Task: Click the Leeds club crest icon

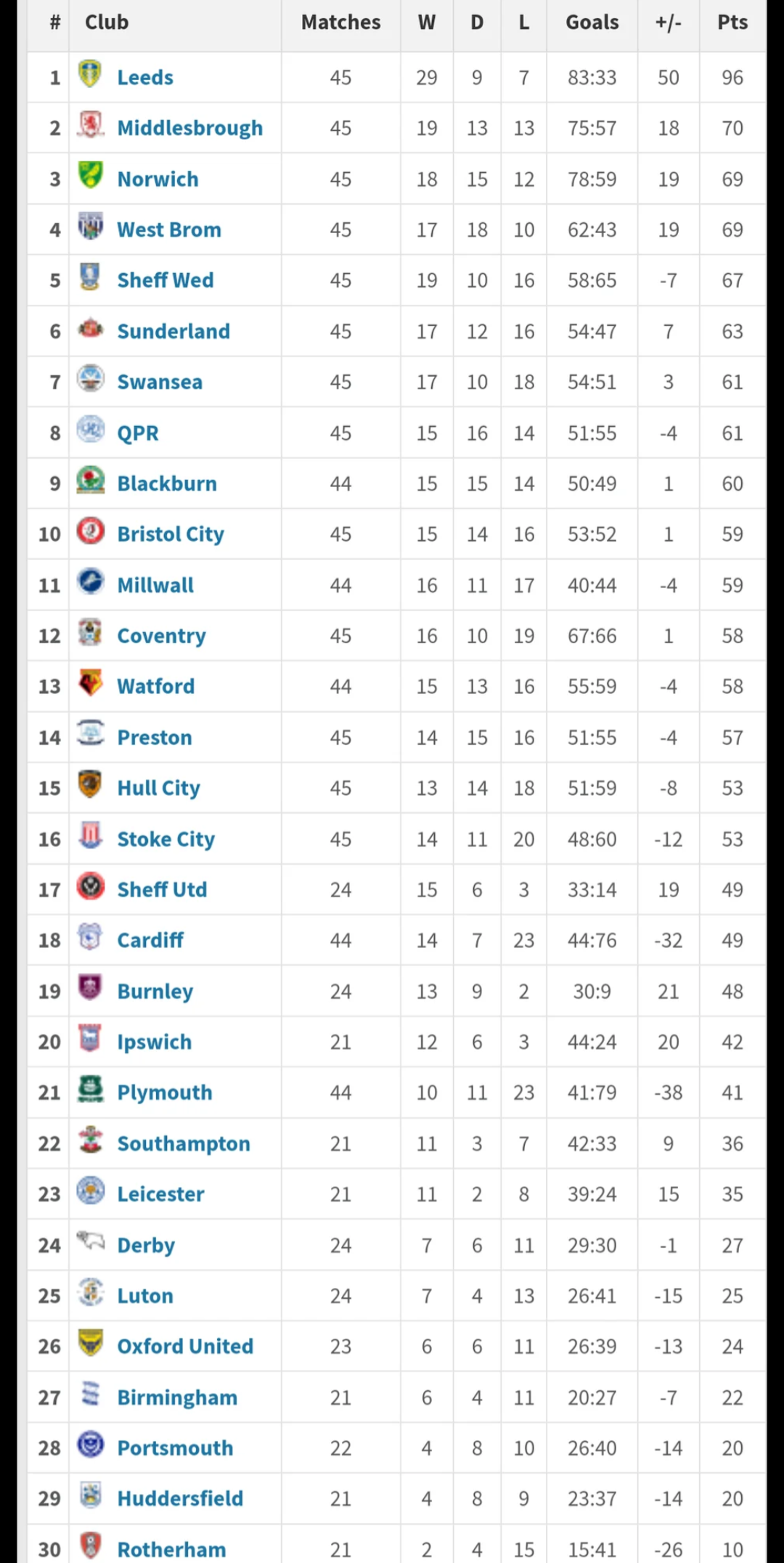Action: 90,74
